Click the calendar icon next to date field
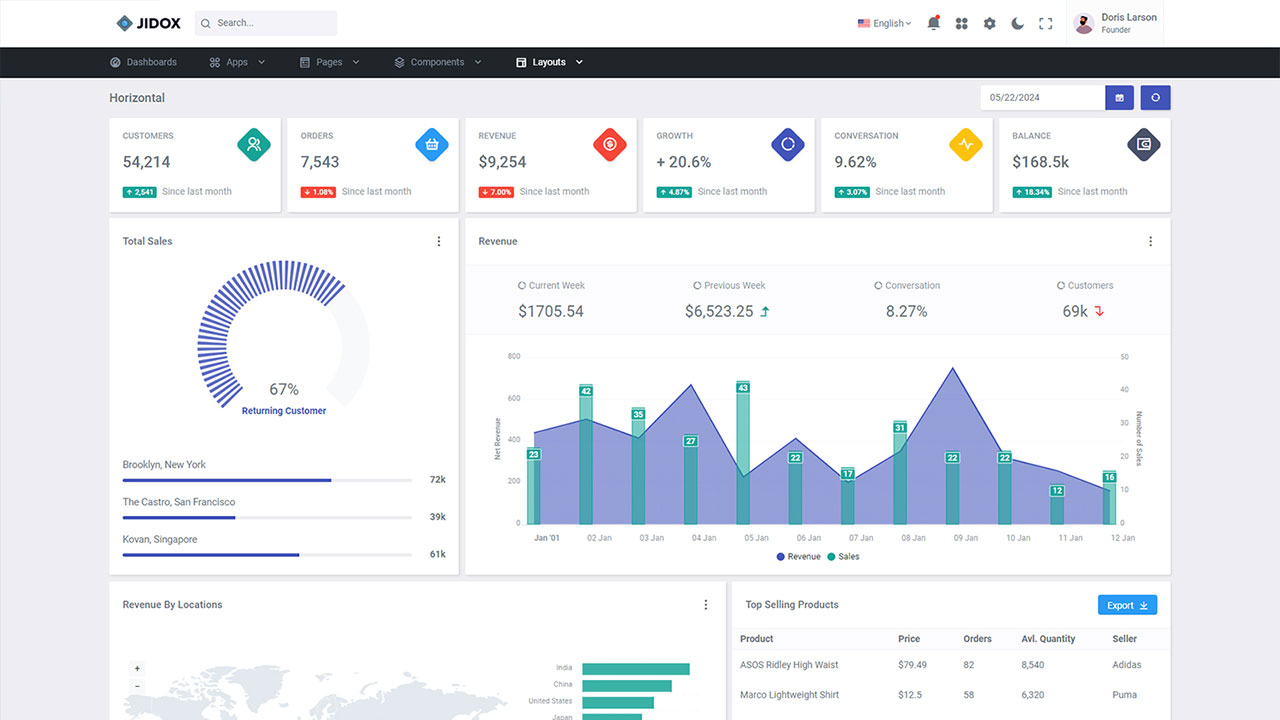The image size is (1280, 720). pos(1120,98)
